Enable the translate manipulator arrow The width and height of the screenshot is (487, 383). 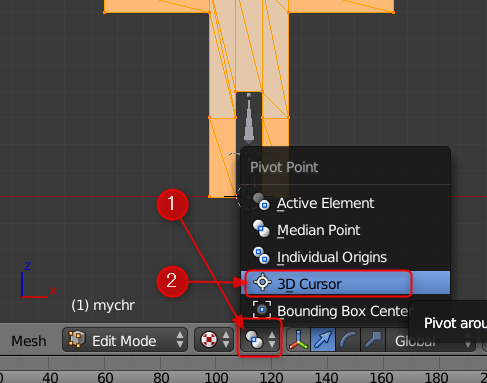point(323,340)
